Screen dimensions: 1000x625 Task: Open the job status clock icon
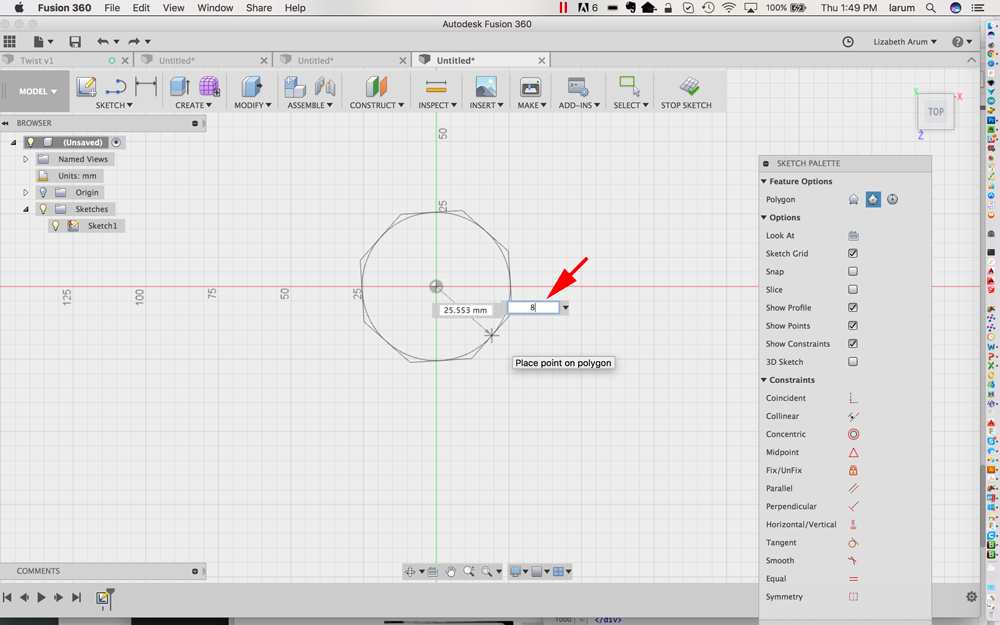848,41
